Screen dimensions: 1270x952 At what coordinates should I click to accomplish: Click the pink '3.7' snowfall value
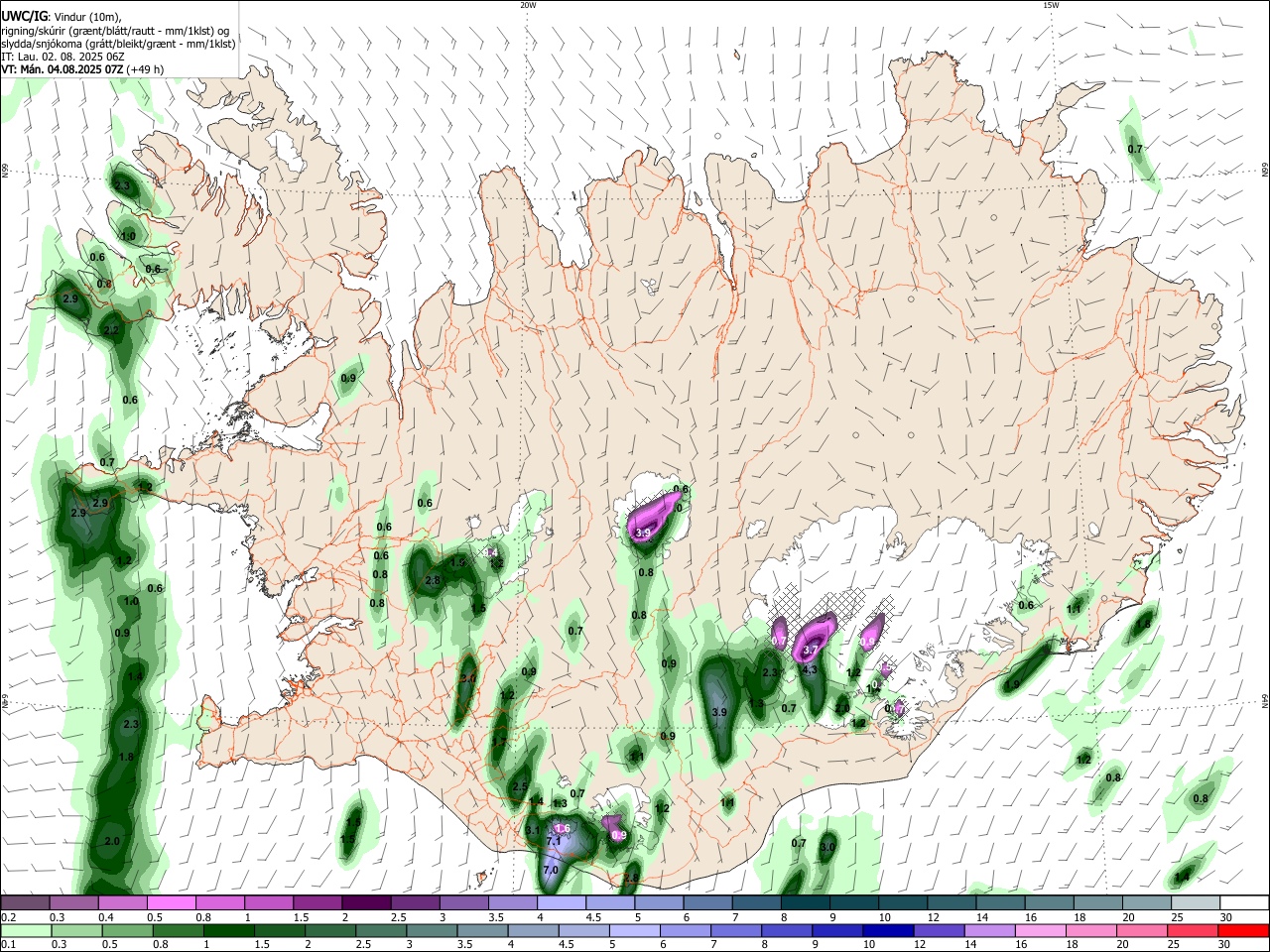tap(810, 651)
